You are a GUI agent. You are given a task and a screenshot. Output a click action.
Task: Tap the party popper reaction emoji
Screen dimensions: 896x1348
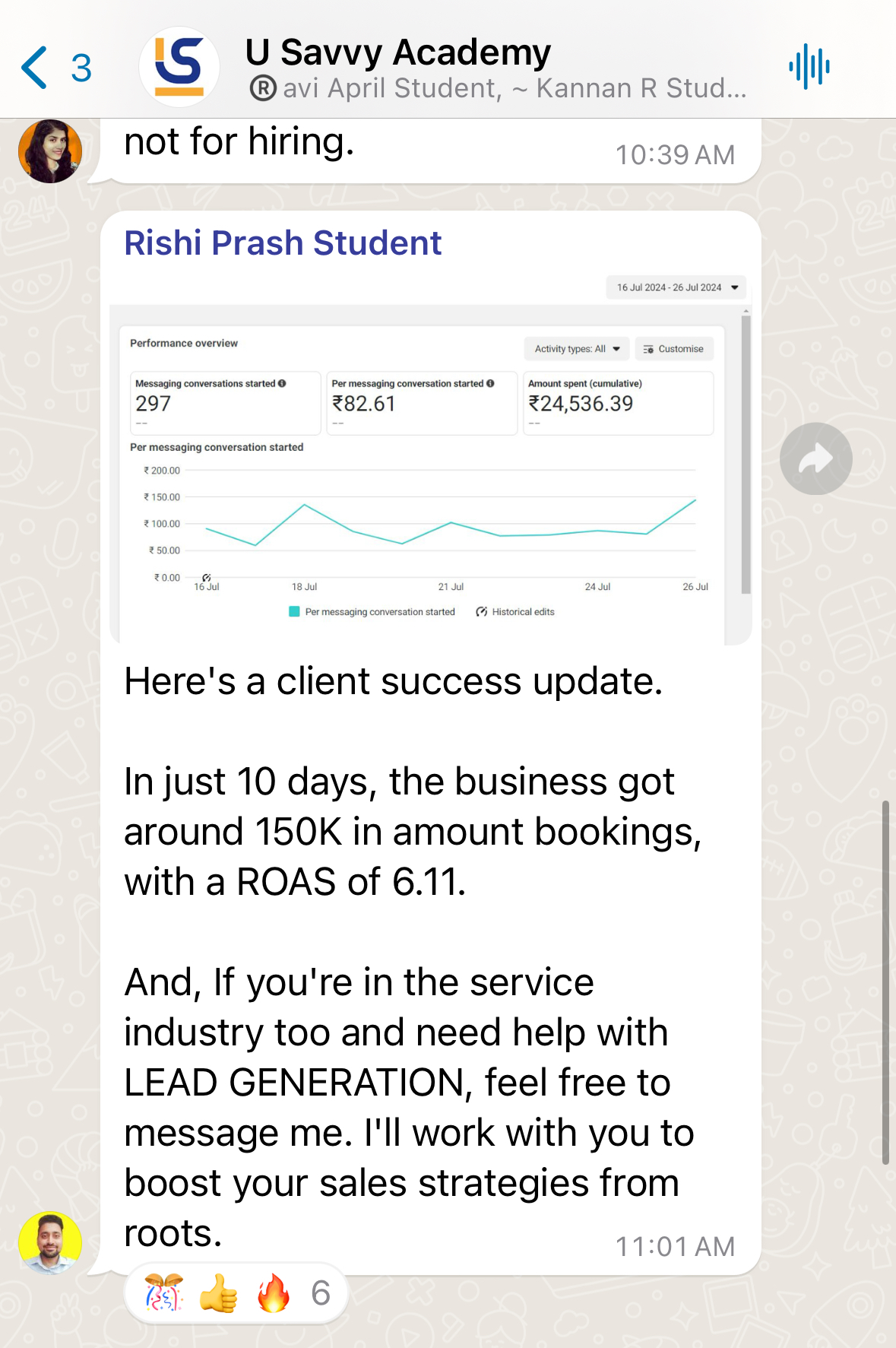point(164,1292)
